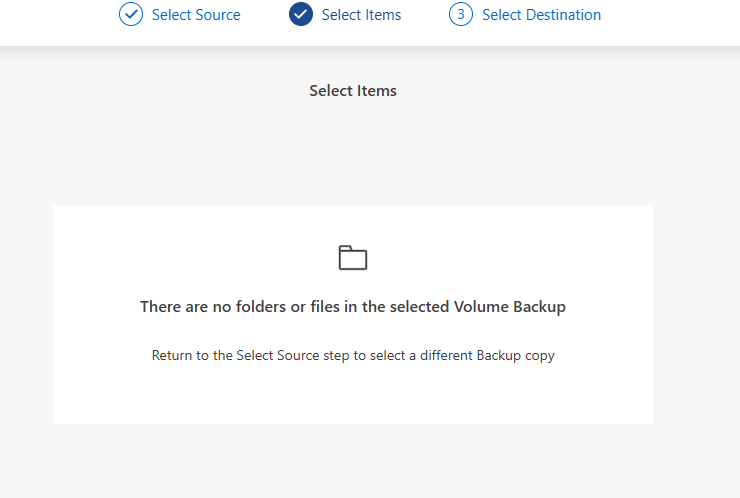Click the white header bar beside Select Destination

click(x=670, y=20)
